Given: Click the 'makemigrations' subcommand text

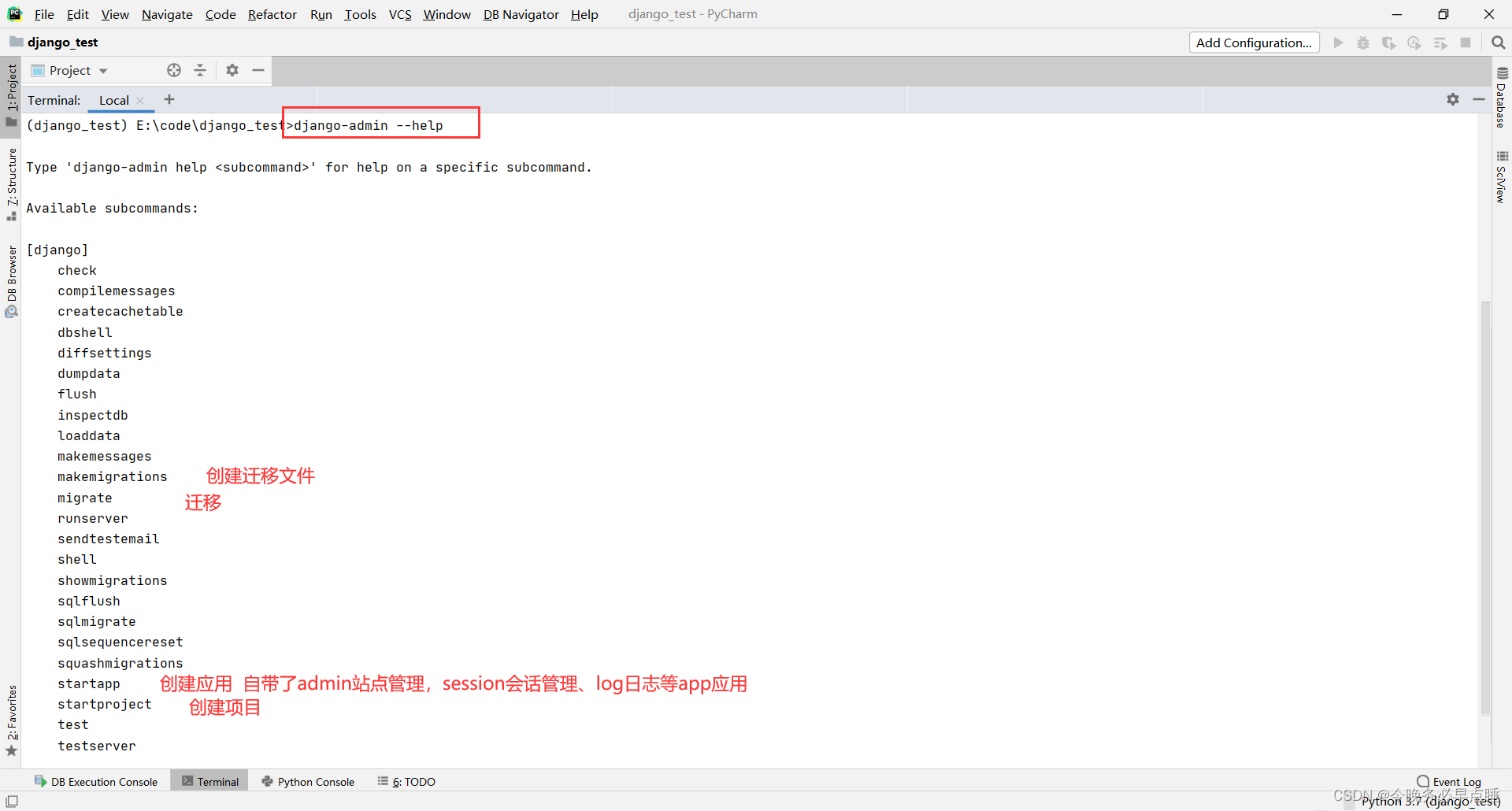Looking at the screenshot, I should click(112, 476).
